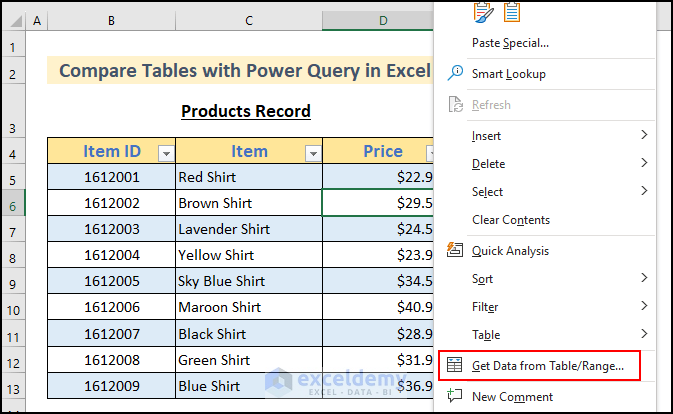Click the price cell for Sky Blue Shirt

pyautogui.click(x=378, y=281)
